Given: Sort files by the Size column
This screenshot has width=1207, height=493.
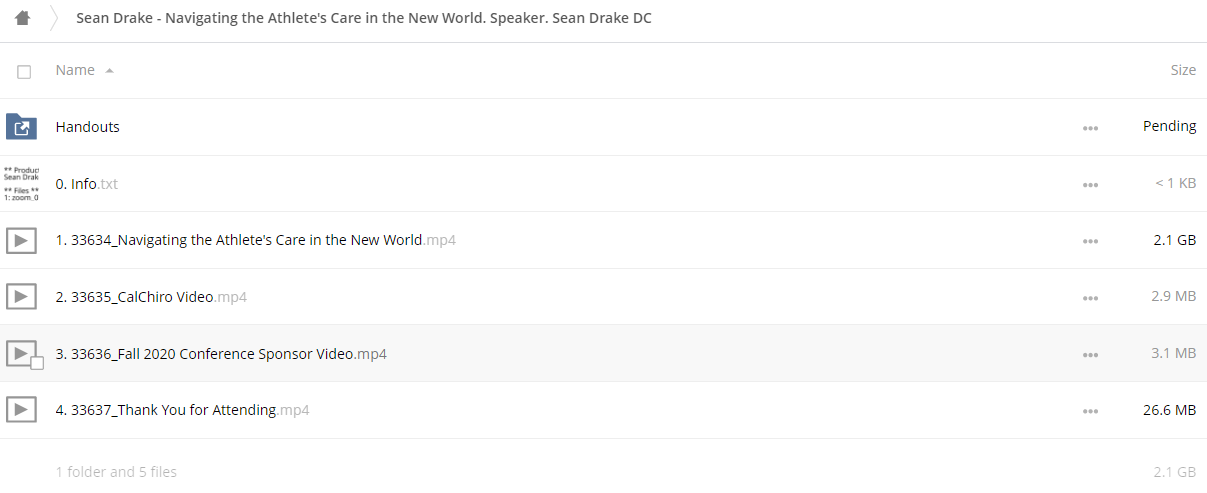Looking at the screenshot, I should pos(1183,70).
